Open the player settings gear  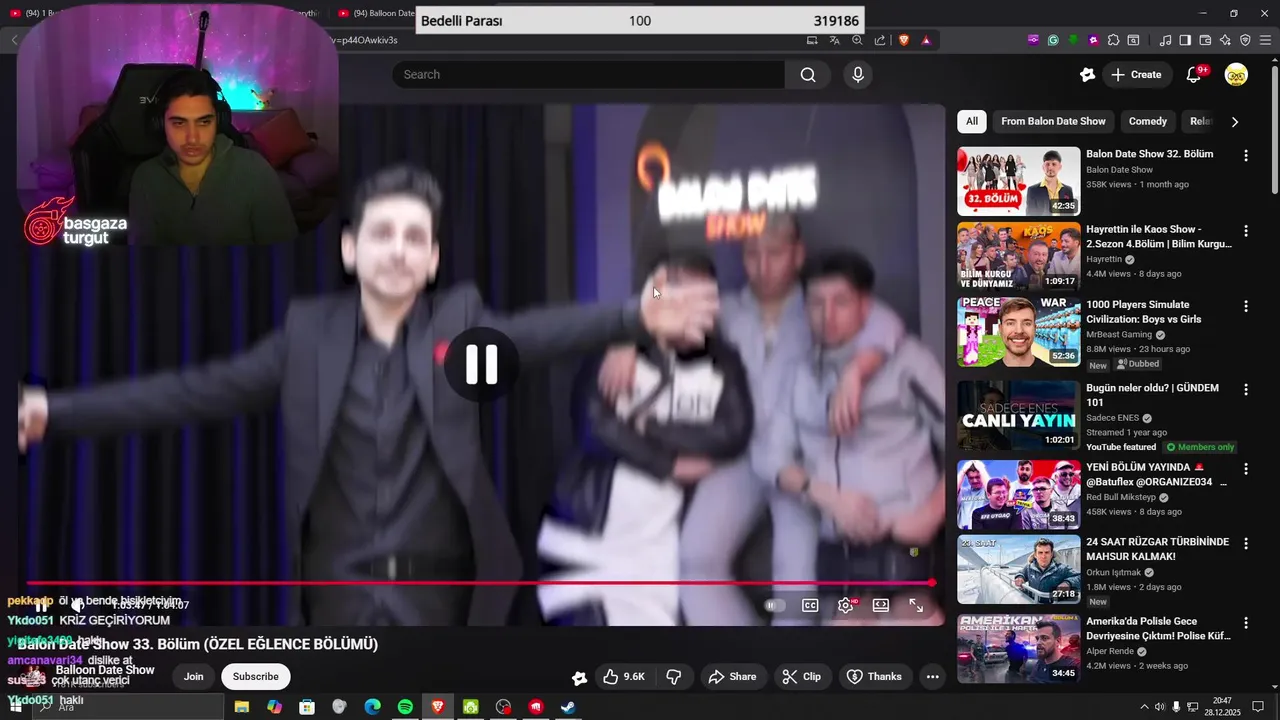click(x=846, y=605)
